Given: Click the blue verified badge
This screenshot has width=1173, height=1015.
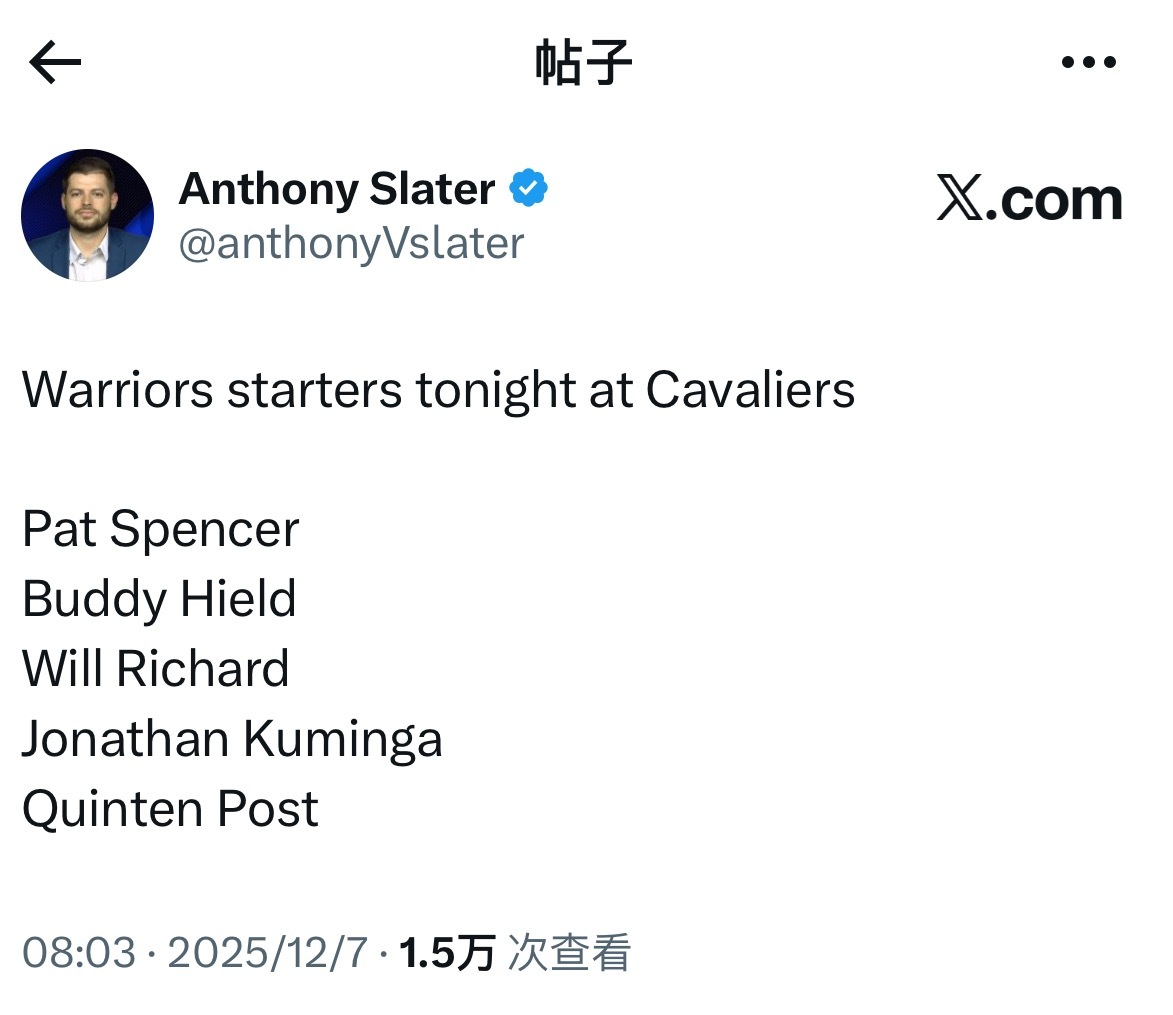Looking at the screenshot, I should coord(527,186).
